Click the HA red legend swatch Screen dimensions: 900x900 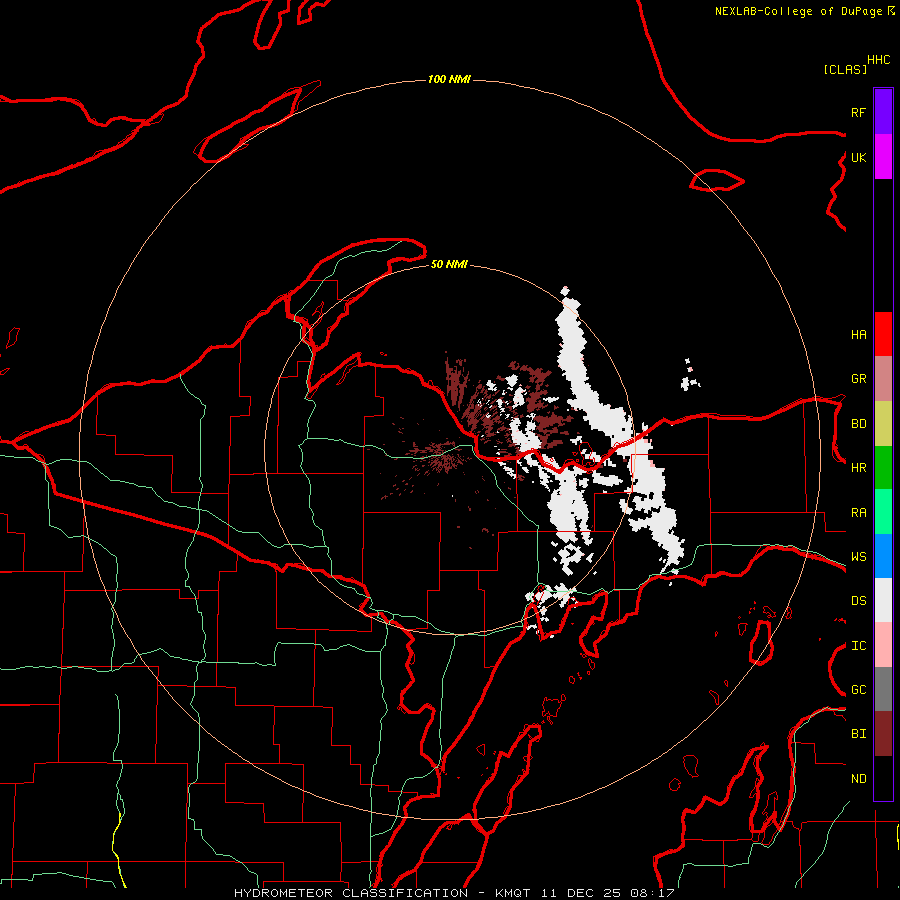pos(883,334)
